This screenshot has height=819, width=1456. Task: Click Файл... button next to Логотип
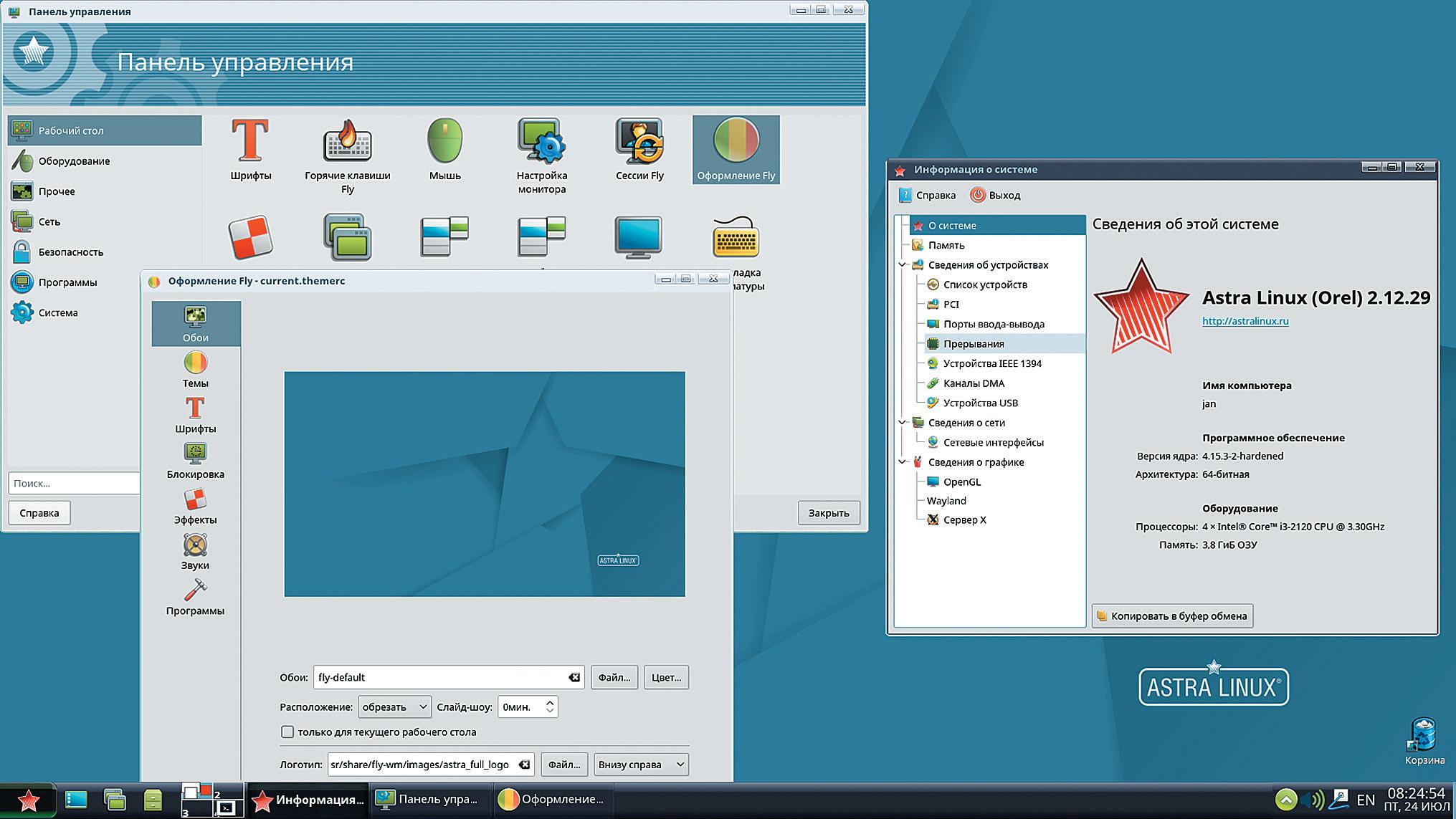pos(564,765)
